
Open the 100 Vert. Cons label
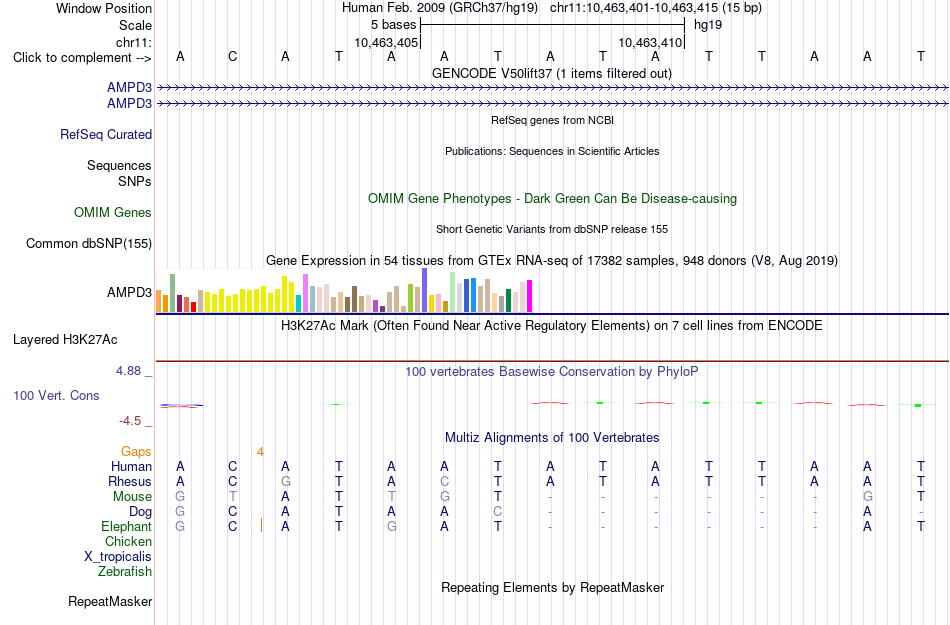tap(56, 395)
